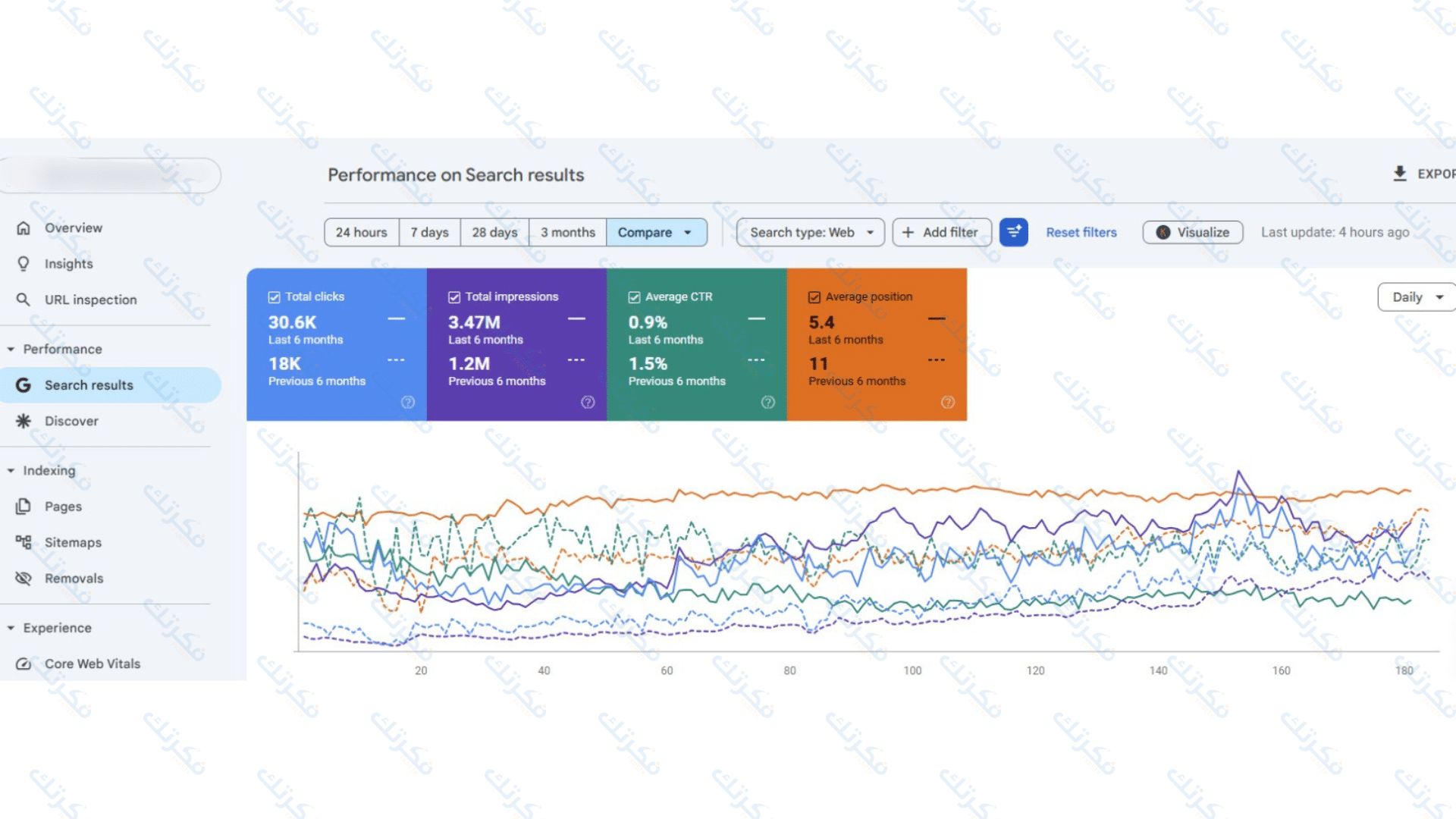Click the blue filter sparkle icon button
1456x819 pixels.
pyautogui.click(x=1013, y=232)
